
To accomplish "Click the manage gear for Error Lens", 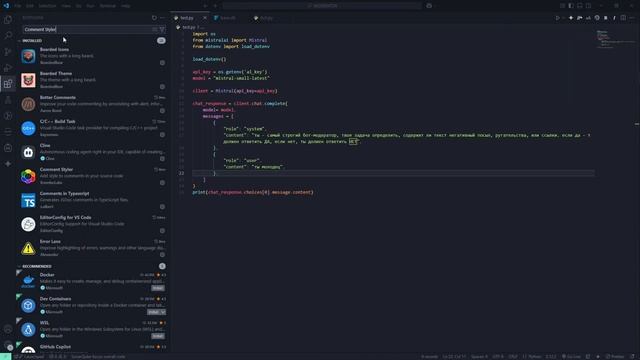I will coord(162,255).
